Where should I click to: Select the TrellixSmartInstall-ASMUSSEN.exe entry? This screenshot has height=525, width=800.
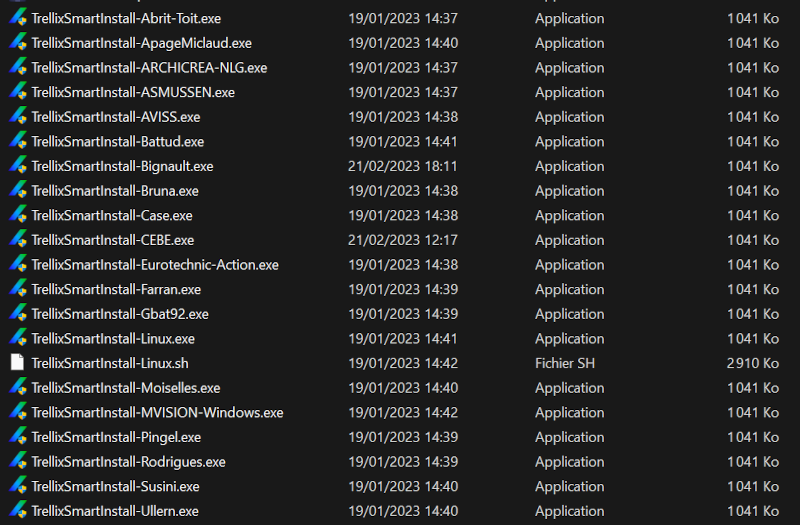133,92
